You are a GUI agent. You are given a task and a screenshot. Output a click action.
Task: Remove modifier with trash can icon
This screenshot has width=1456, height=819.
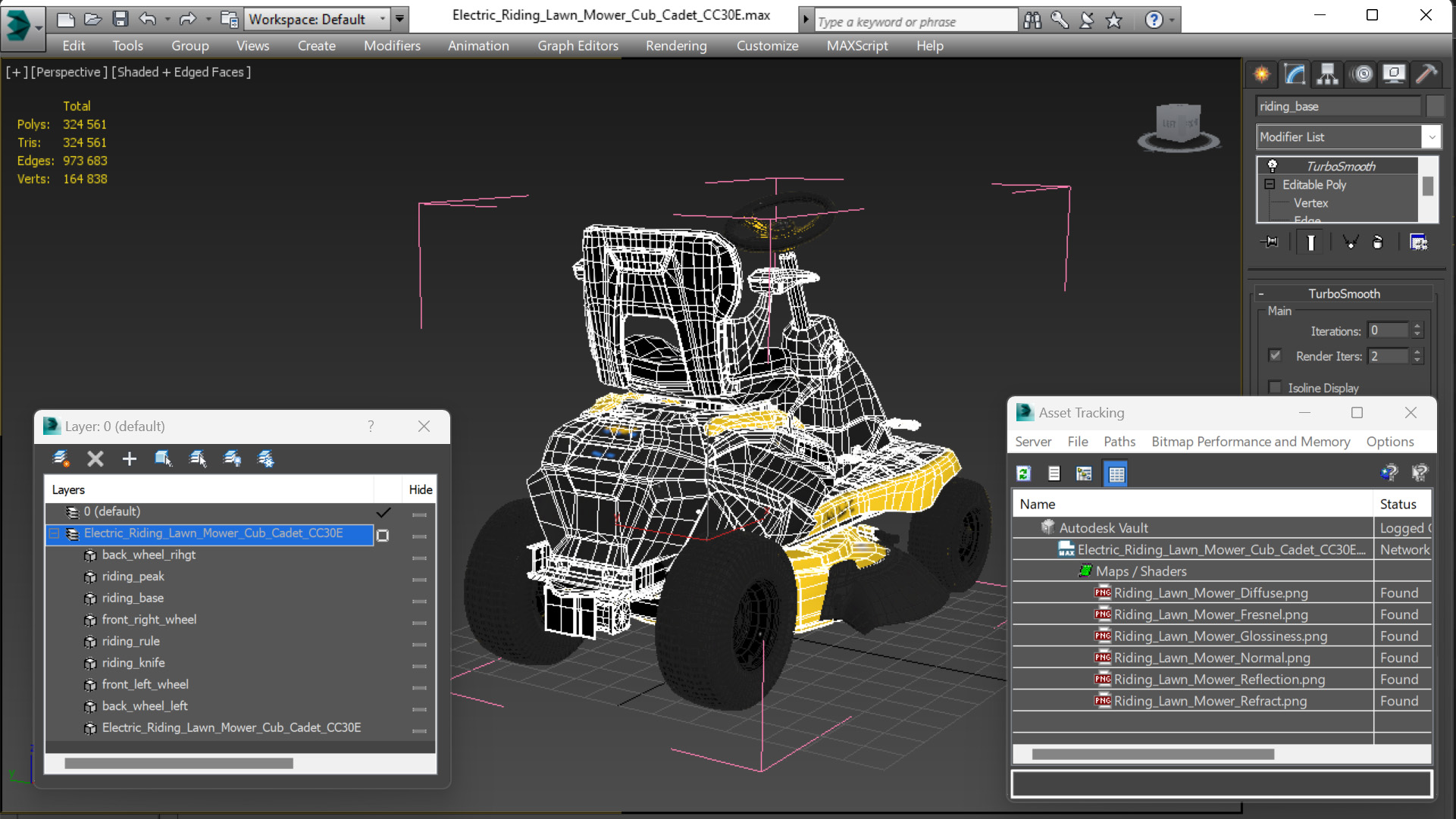pos(1378,242)
